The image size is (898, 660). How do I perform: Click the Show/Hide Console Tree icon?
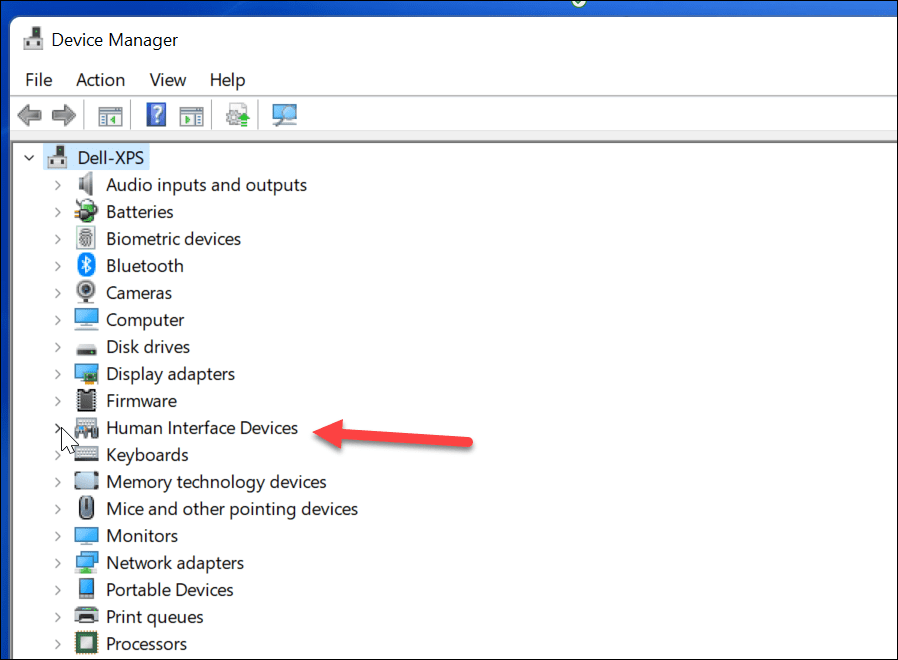click(110, 114)
